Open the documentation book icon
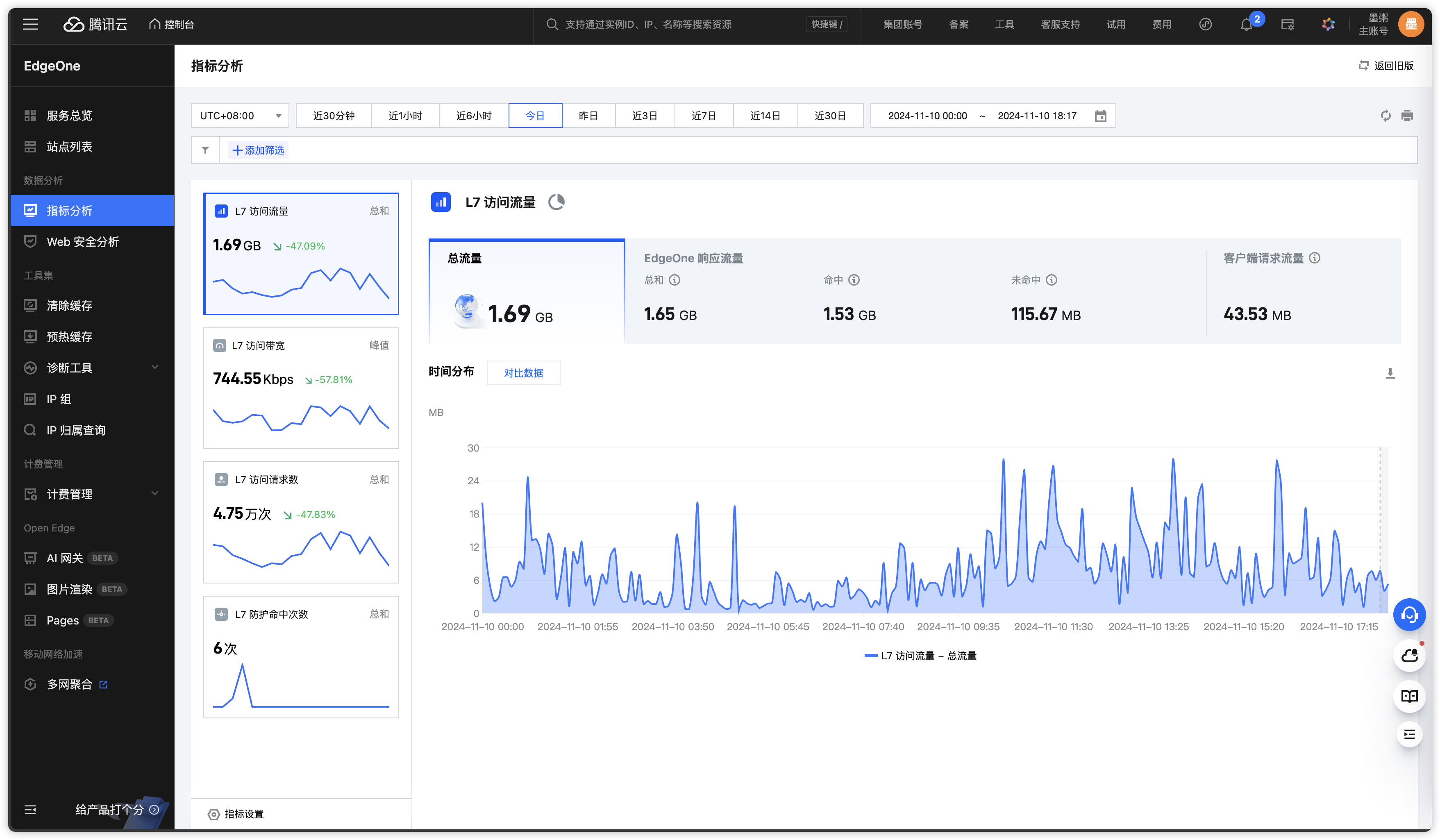This screenshot has width=1440, height=840. (x=1409, y=696)
